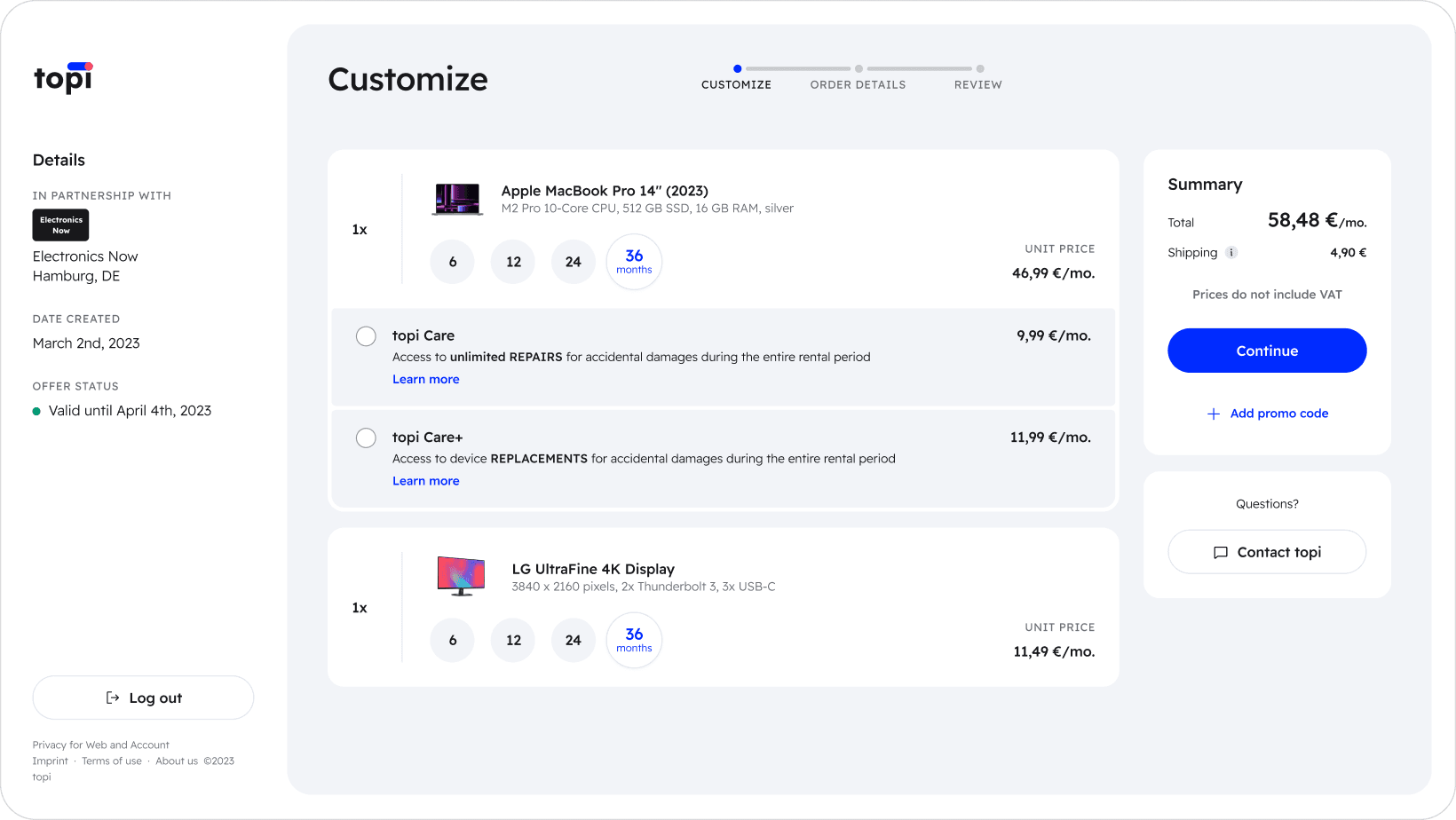Open the Terms of use link
This screenshot has height=820, width=1456.
coord(112,761)
